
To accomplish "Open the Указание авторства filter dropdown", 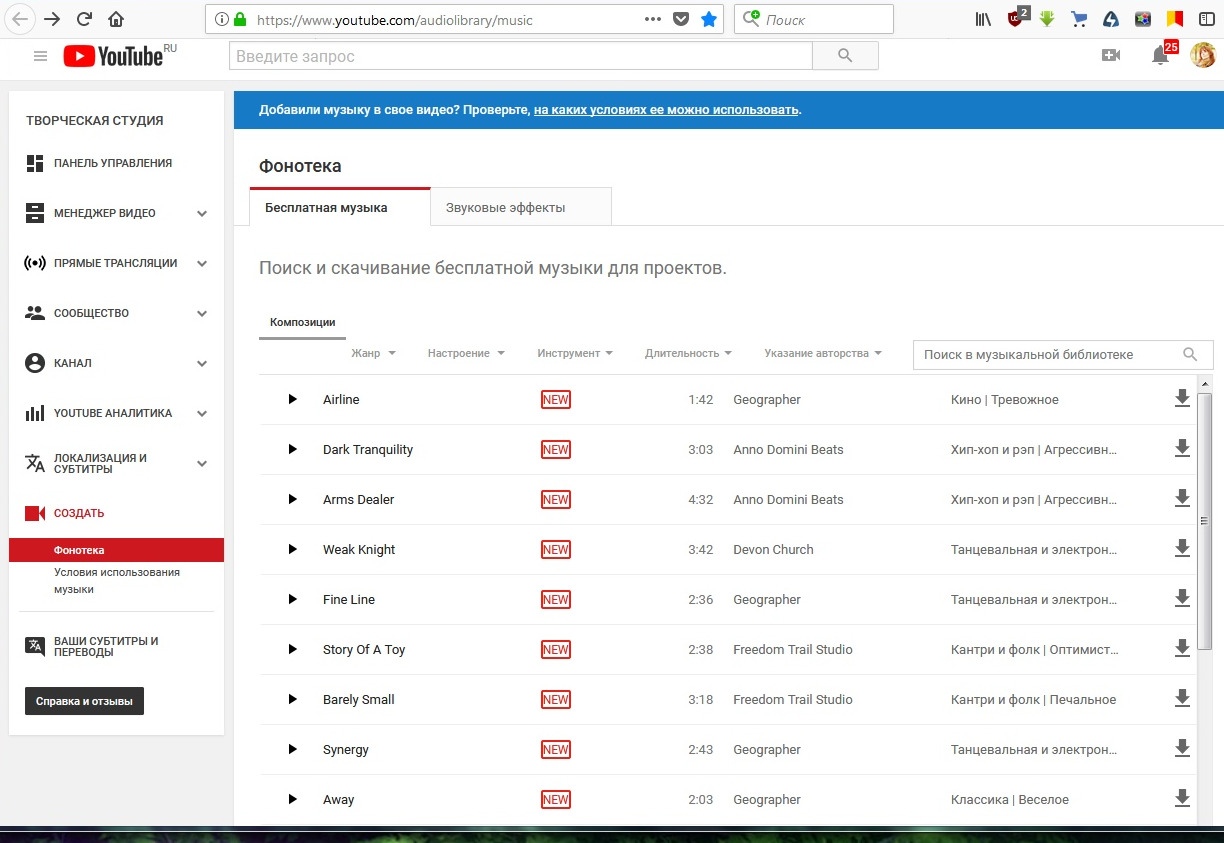I will 823,353.
